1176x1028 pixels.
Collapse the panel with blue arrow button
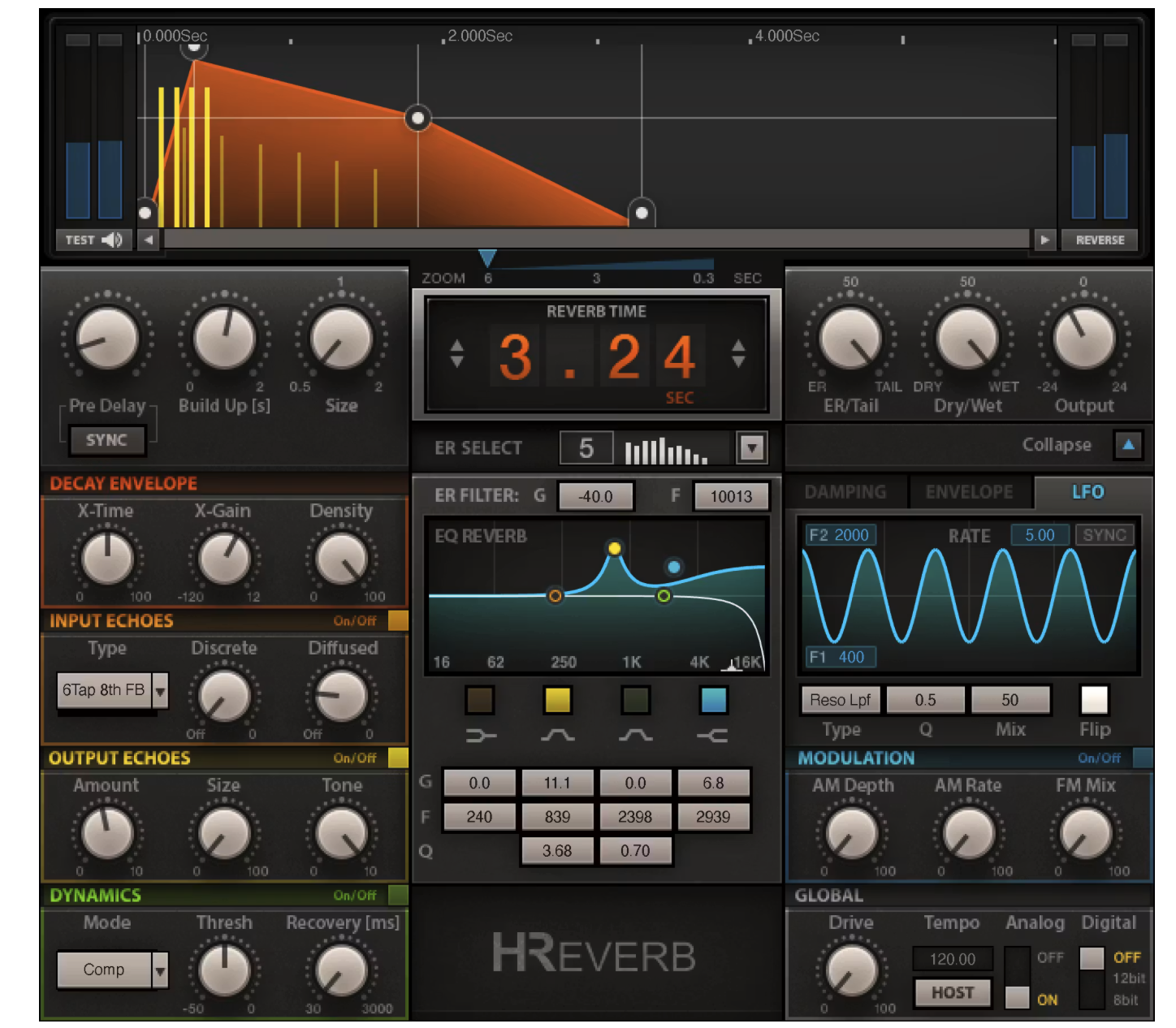point(1128,445)
